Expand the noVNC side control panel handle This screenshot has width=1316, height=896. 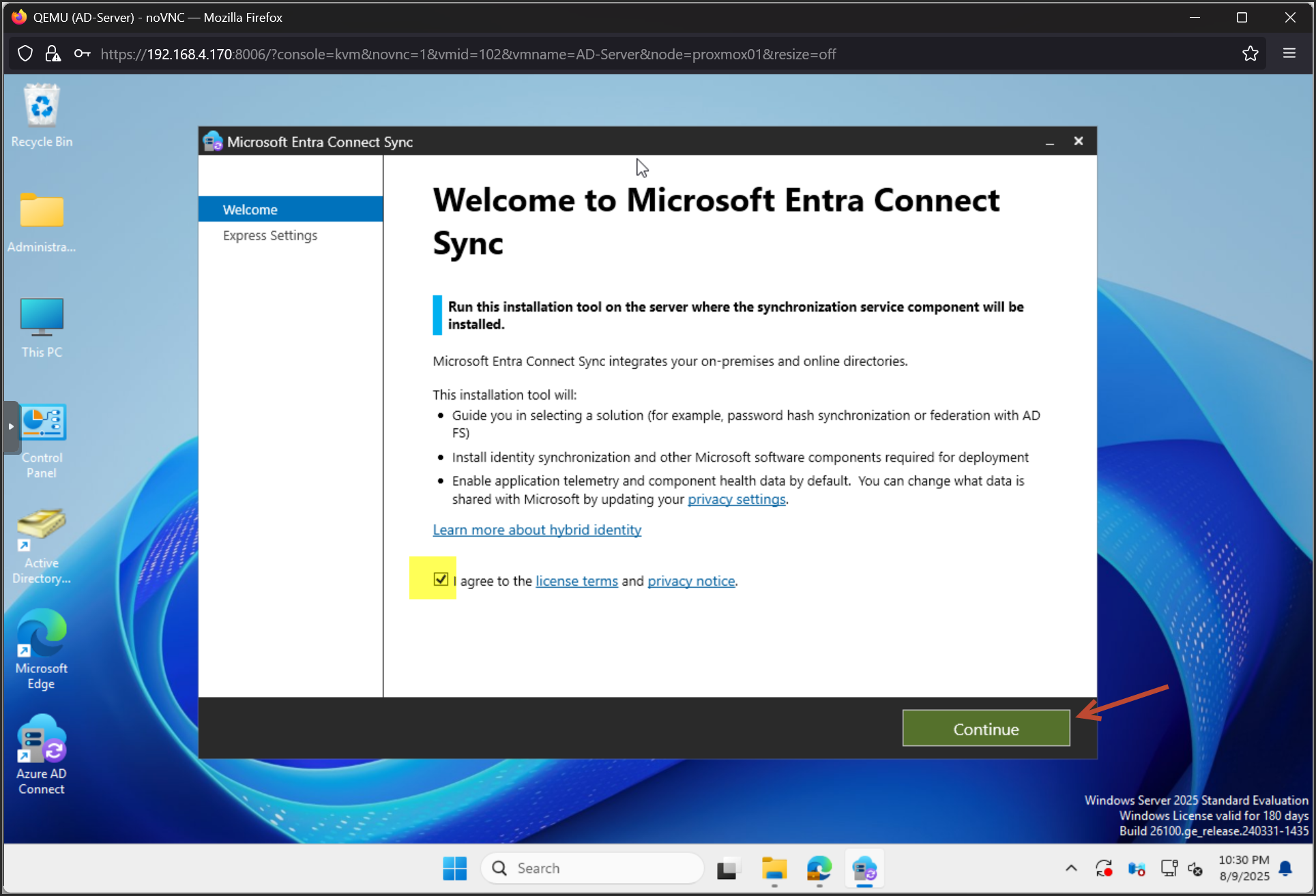pos(11,427)
